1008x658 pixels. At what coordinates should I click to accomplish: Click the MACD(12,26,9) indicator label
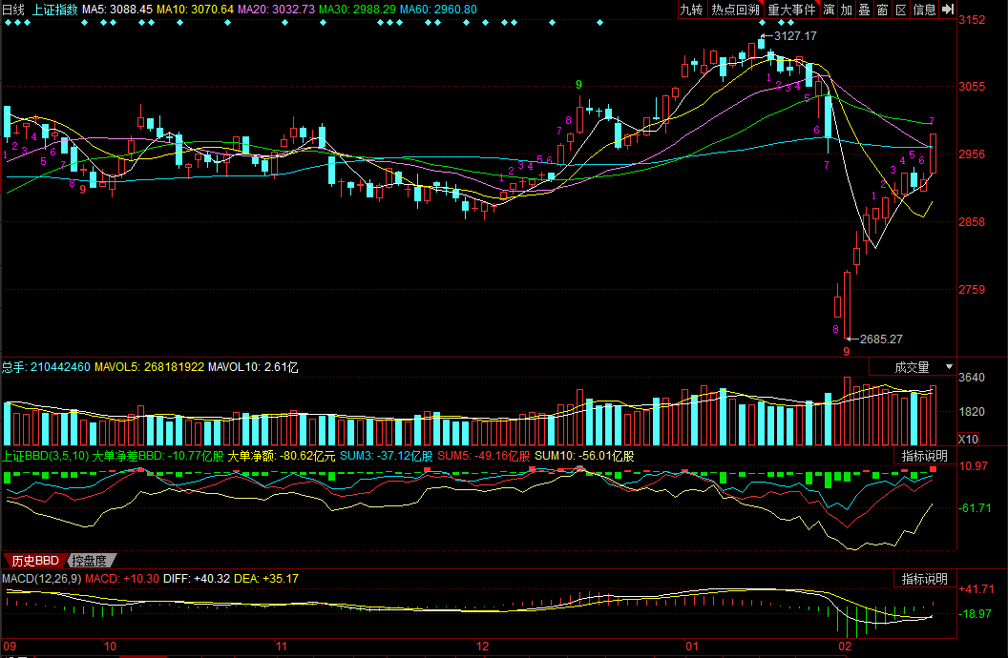(x=41, y=578)
